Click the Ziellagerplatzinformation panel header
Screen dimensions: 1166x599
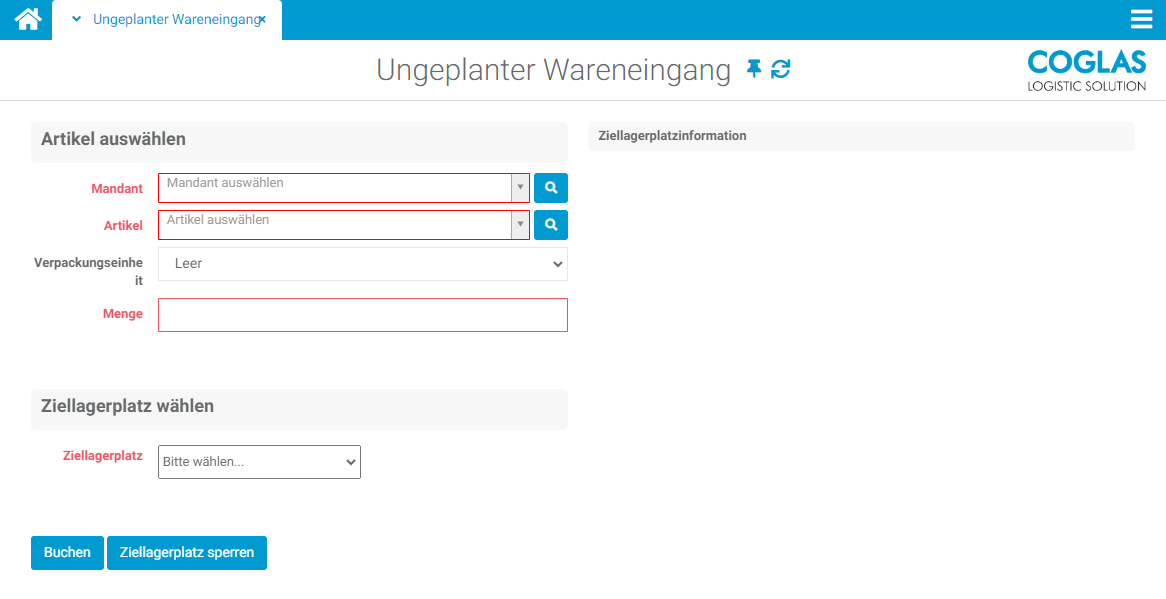860,135
